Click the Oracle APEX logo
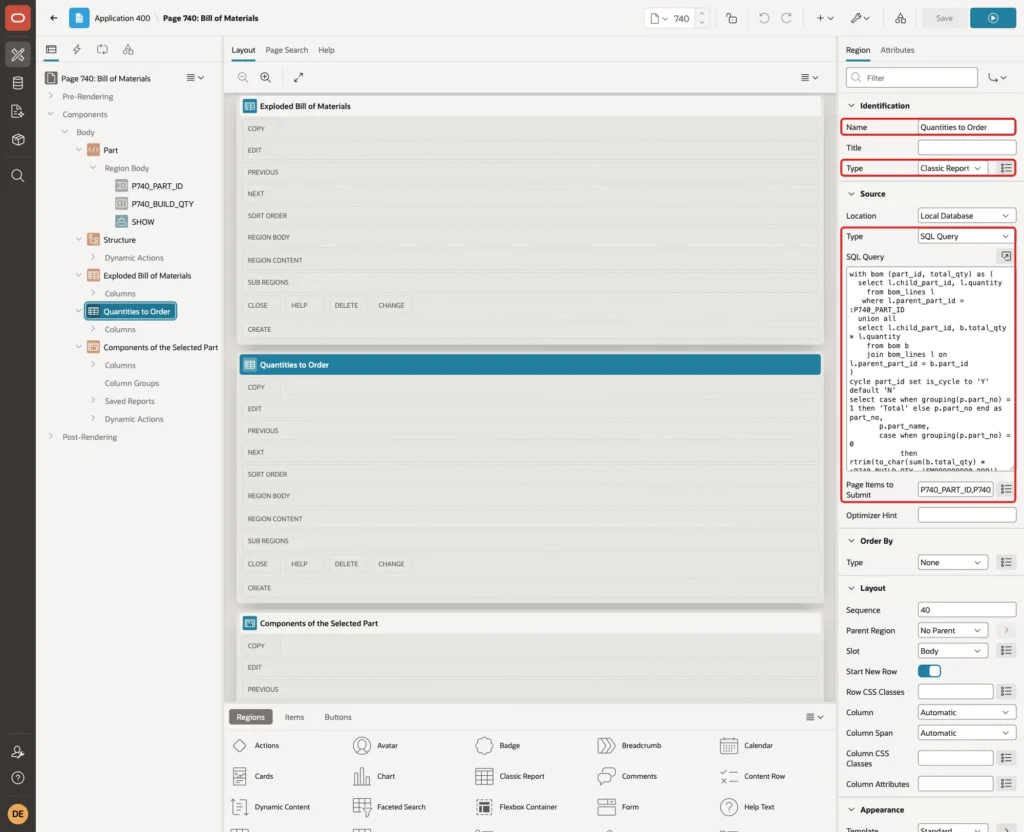This screenshot has height=832, width=1024. (x=18, y=18)
